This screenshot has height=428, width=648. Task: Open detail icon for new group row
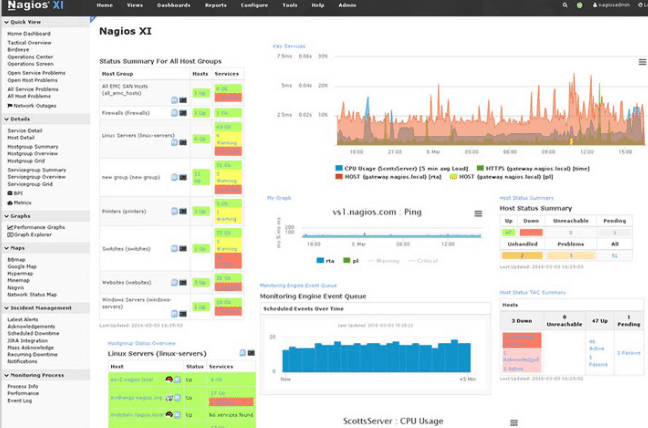pos(174,177)
